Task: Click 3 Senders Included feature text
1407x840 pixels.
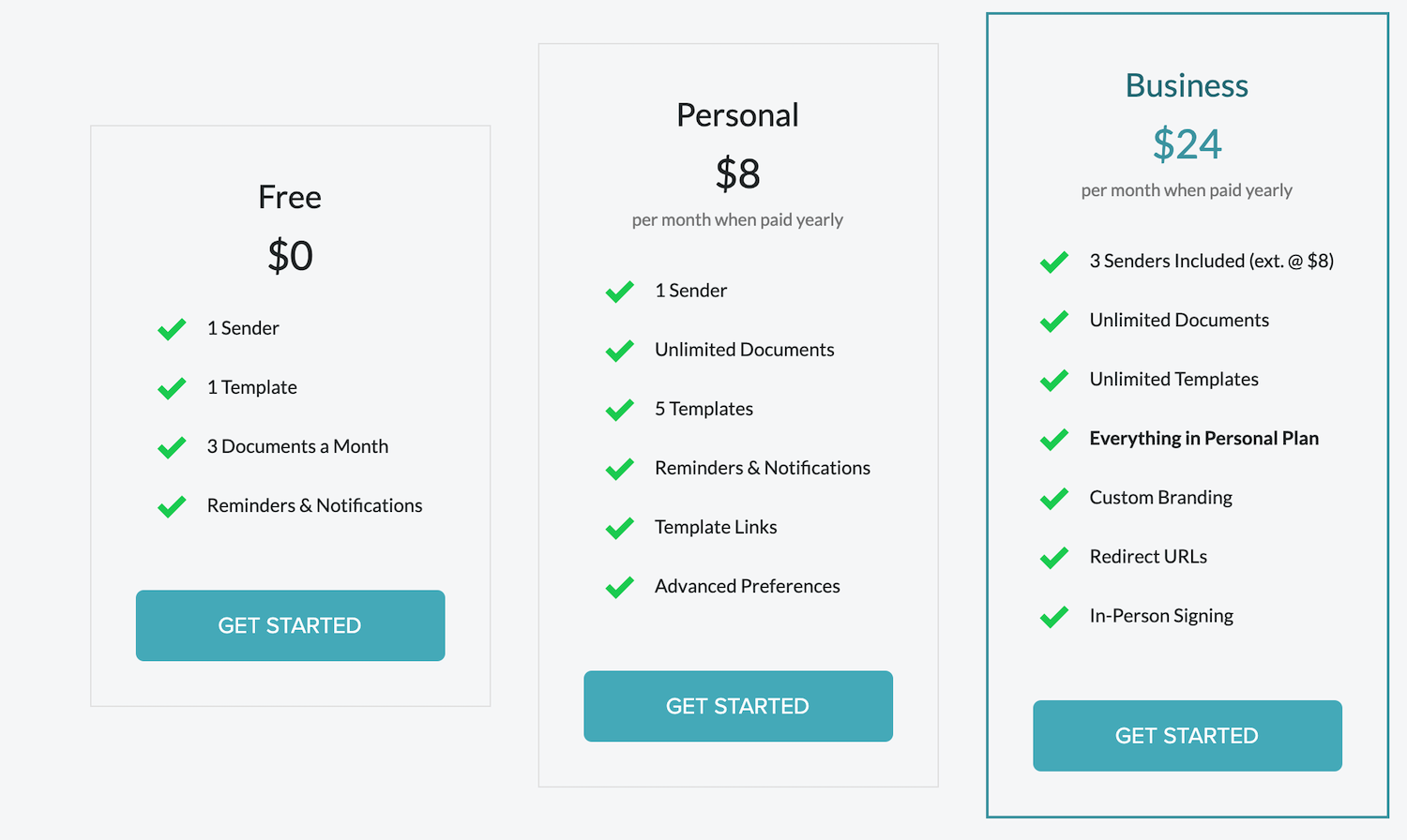Action: point(1212,261)
